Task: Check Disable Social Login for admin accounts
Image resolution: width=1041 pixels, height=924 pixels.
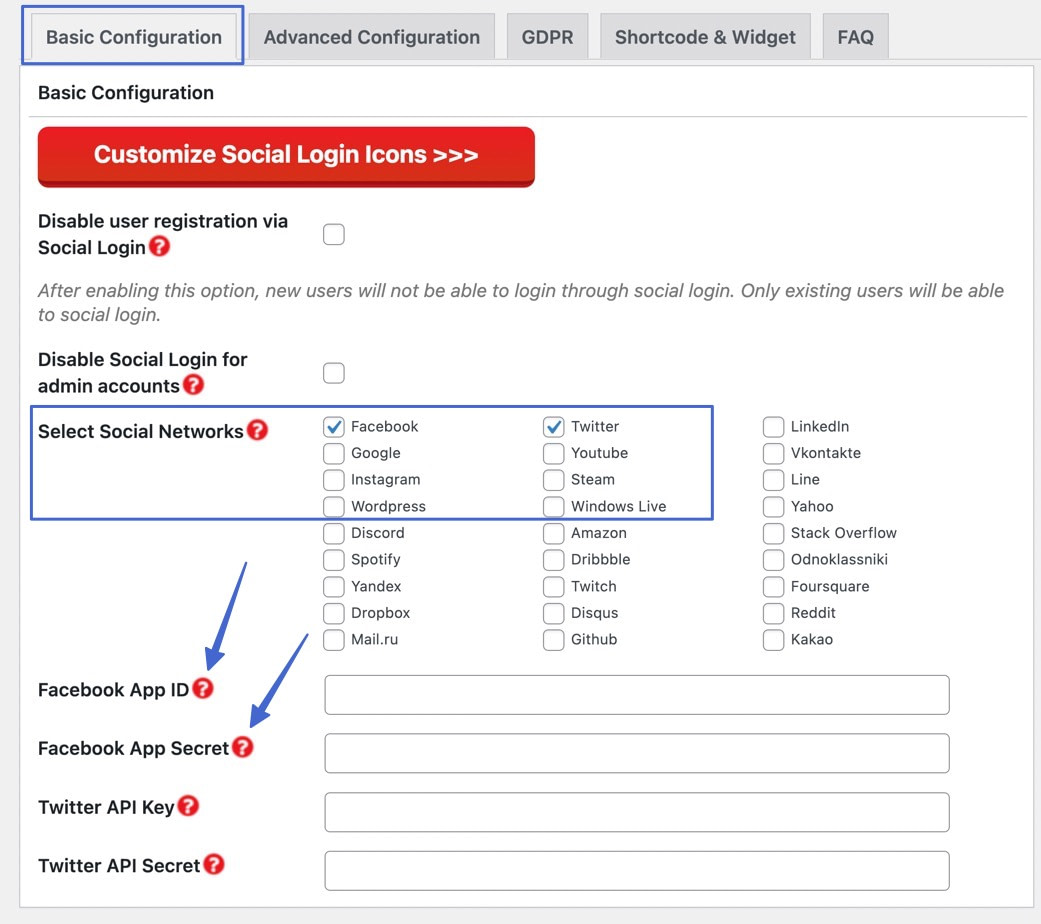Action: click(333, 372)
